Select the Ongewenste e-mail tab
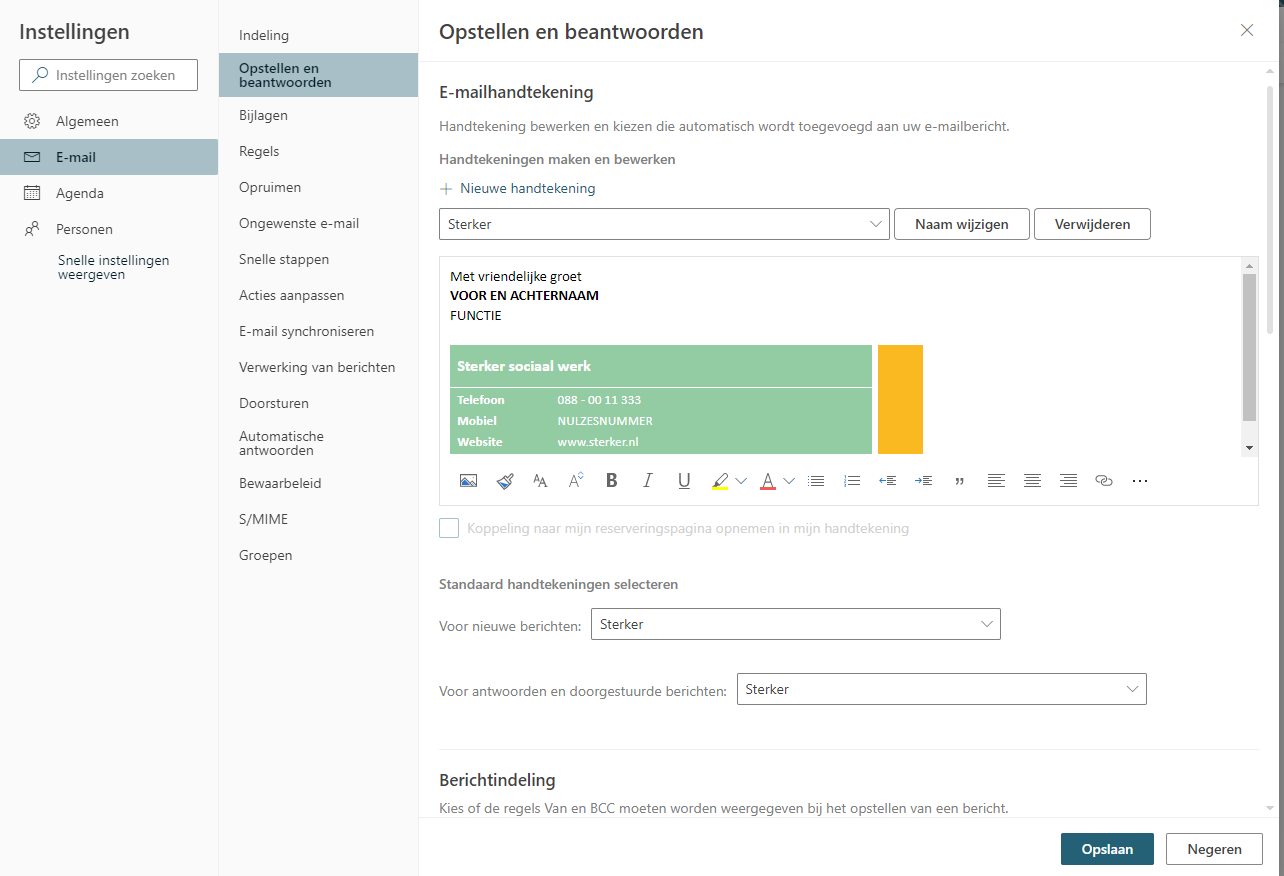Viewport: 1284px width, 876px height. pyautogui.click(x=318, y=223)
